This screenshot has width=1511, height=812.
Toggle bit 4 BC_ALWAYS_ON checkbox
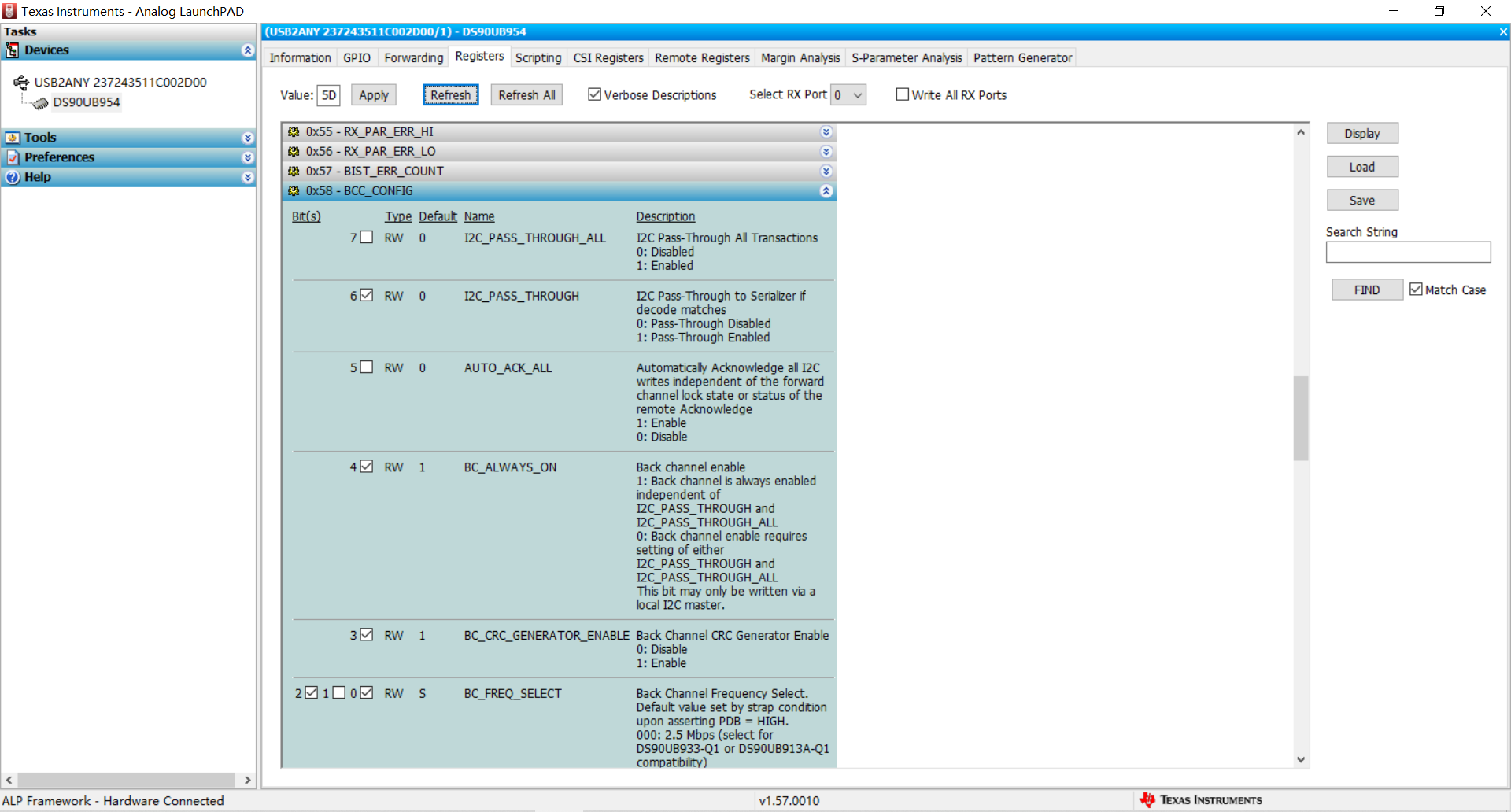click(367, 466)
